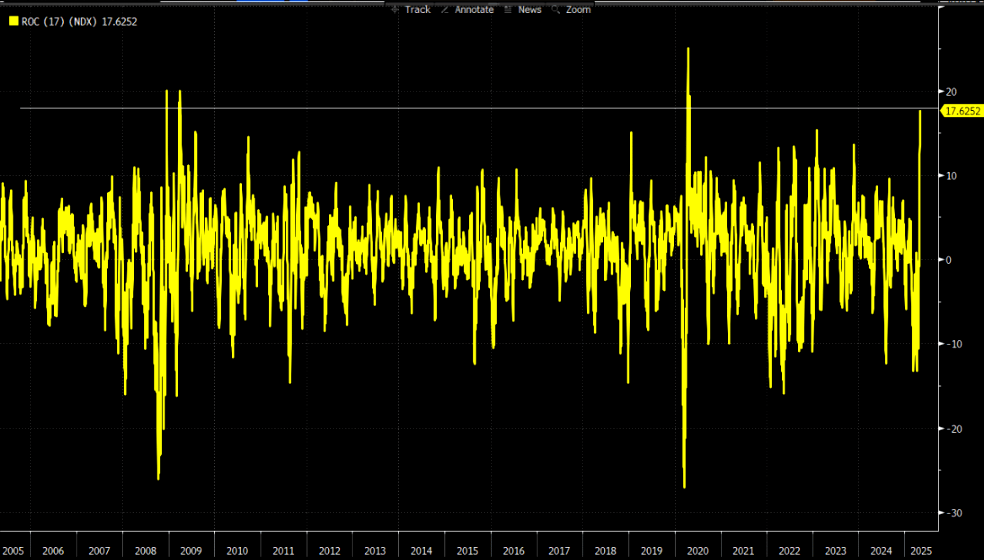Click the yellow 17.6252 value tag
Screen dimensions: 984x560
point(961,111)
